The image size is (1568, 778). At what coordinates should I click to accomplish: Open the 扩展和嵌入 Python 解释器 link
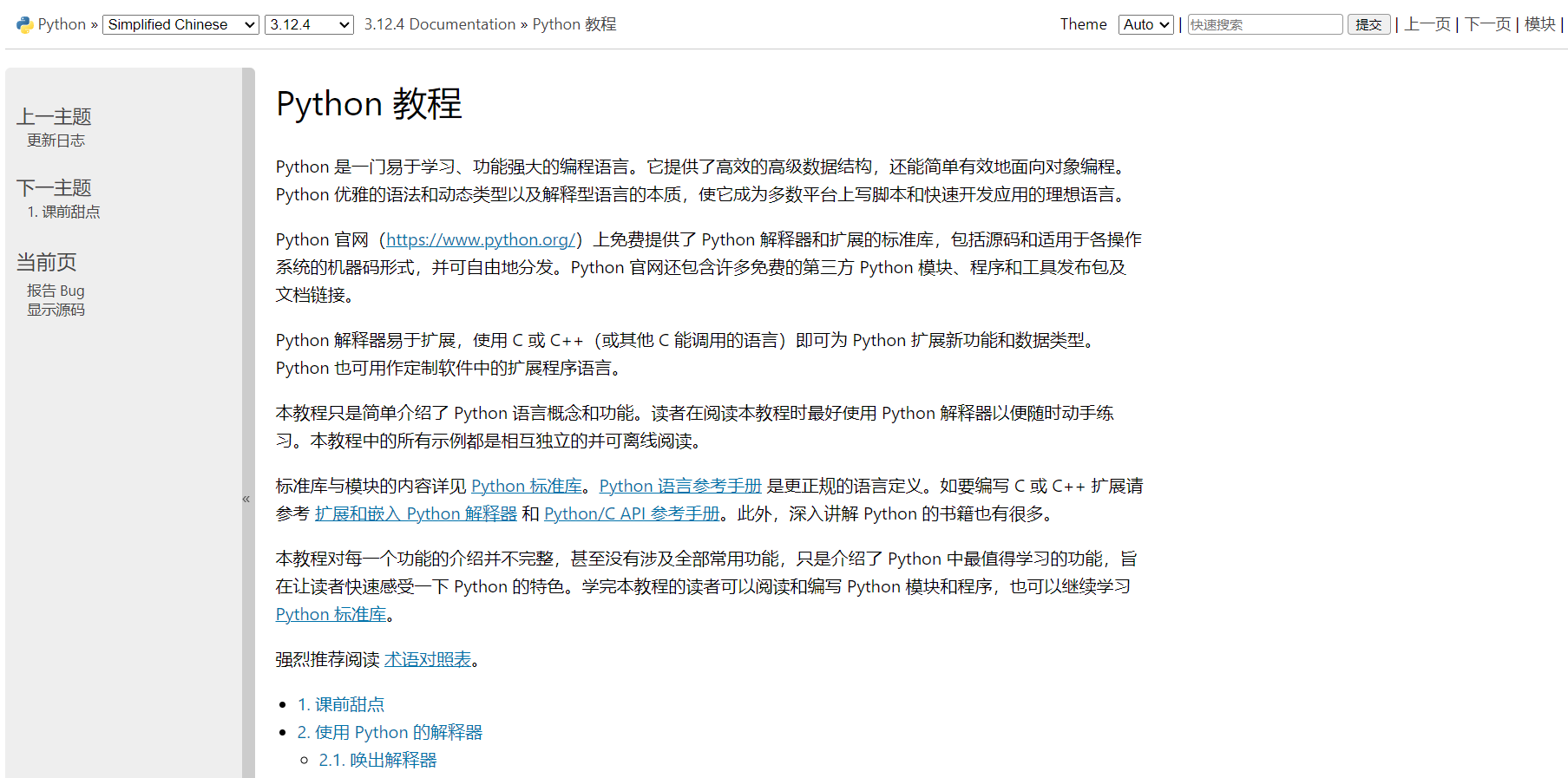[x=416, y=513]
